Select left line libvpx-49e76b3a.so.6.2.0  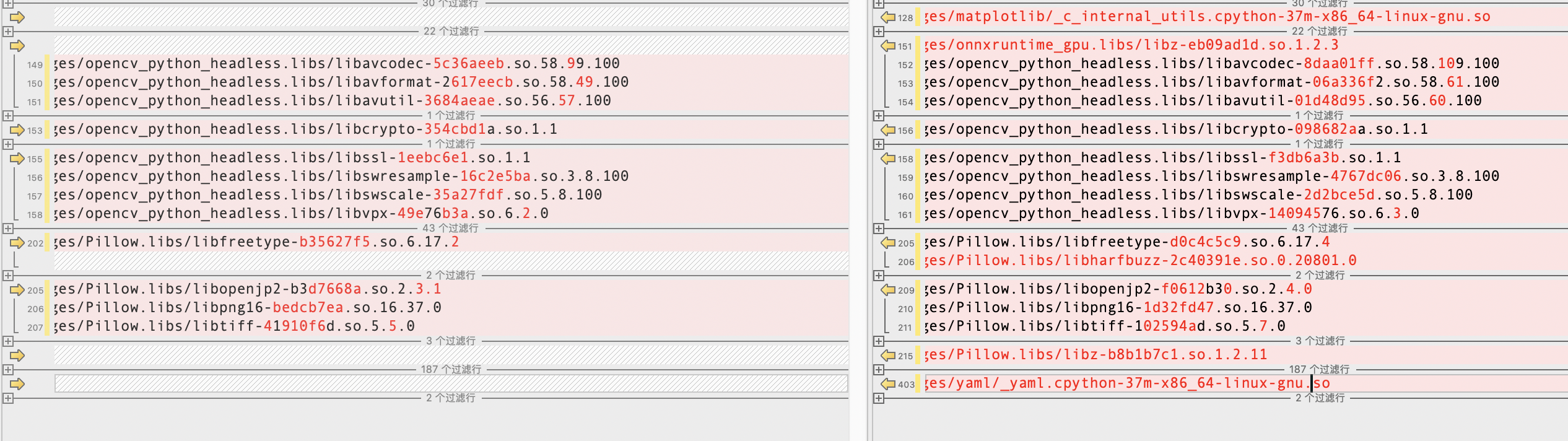point(451,214)
